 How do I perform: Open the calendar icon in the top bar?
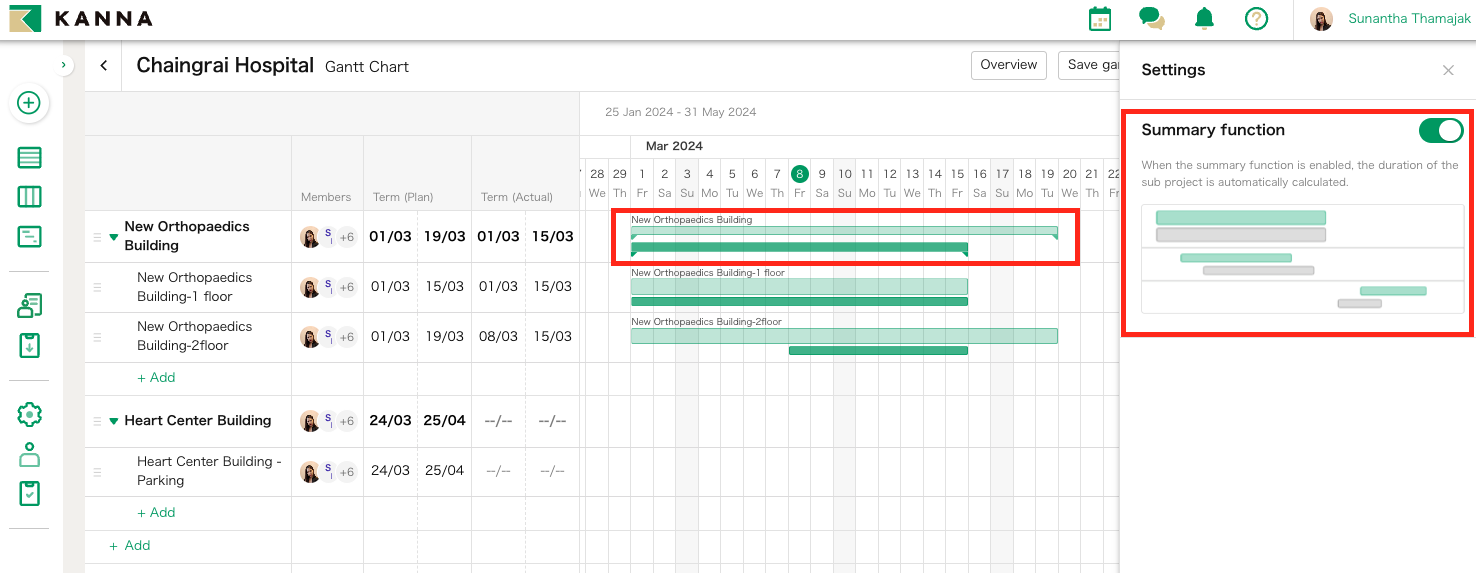point(1100,19)
